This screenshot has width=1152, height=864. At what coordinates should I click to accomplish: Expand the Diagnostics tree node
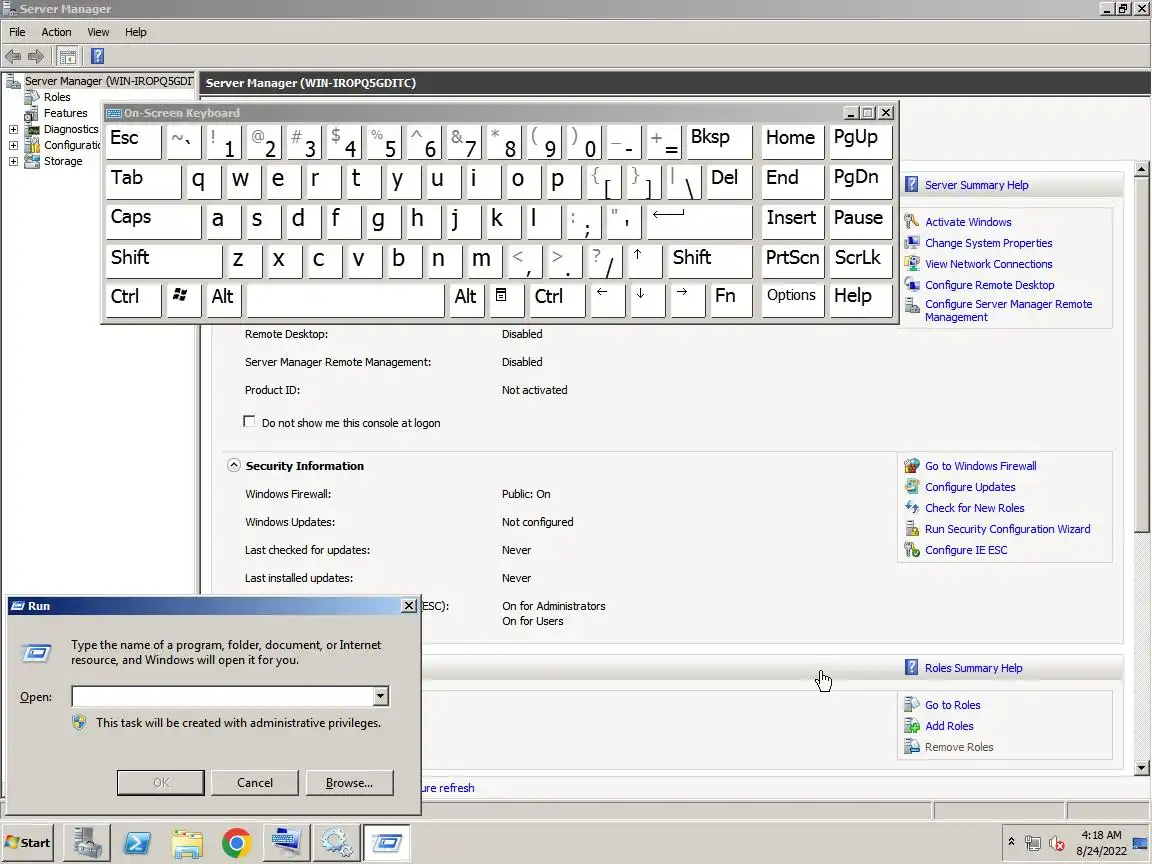click(13, 129)
